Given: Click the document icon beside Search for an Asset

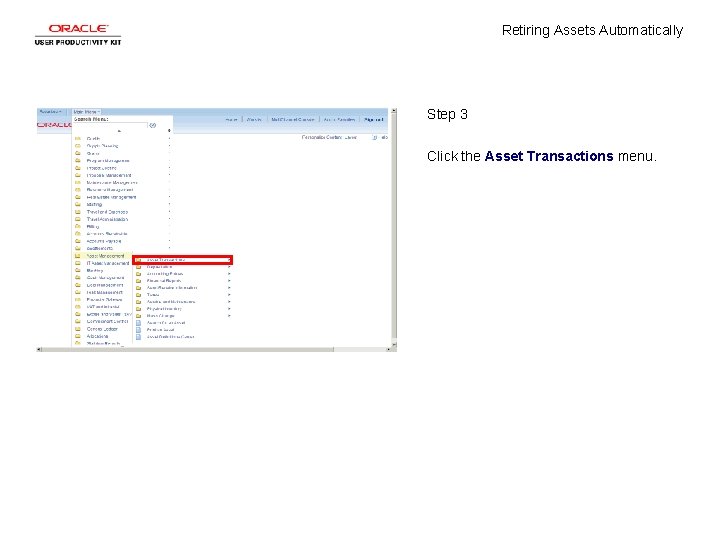Looking at the screenshot, I should [138, 323].
